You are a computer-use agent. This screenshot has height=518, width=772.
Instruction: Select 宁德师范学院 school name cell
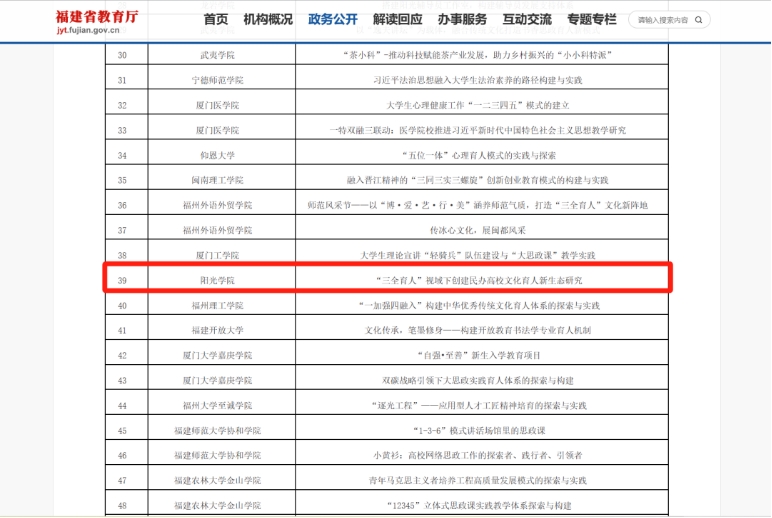tap(217, 80)
